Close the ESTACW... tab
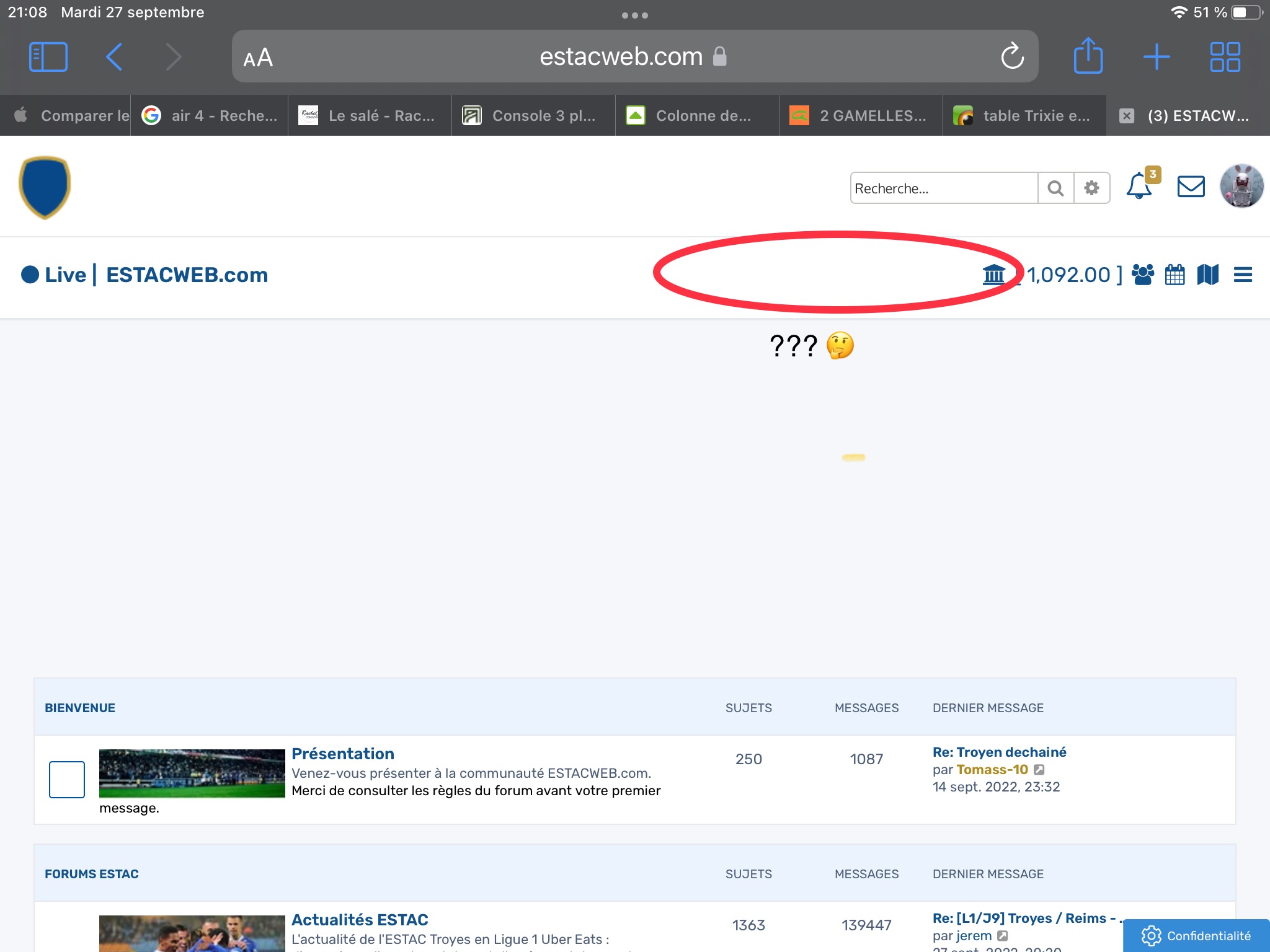This screenshot has height=952, width=1270. point(1127,116)
